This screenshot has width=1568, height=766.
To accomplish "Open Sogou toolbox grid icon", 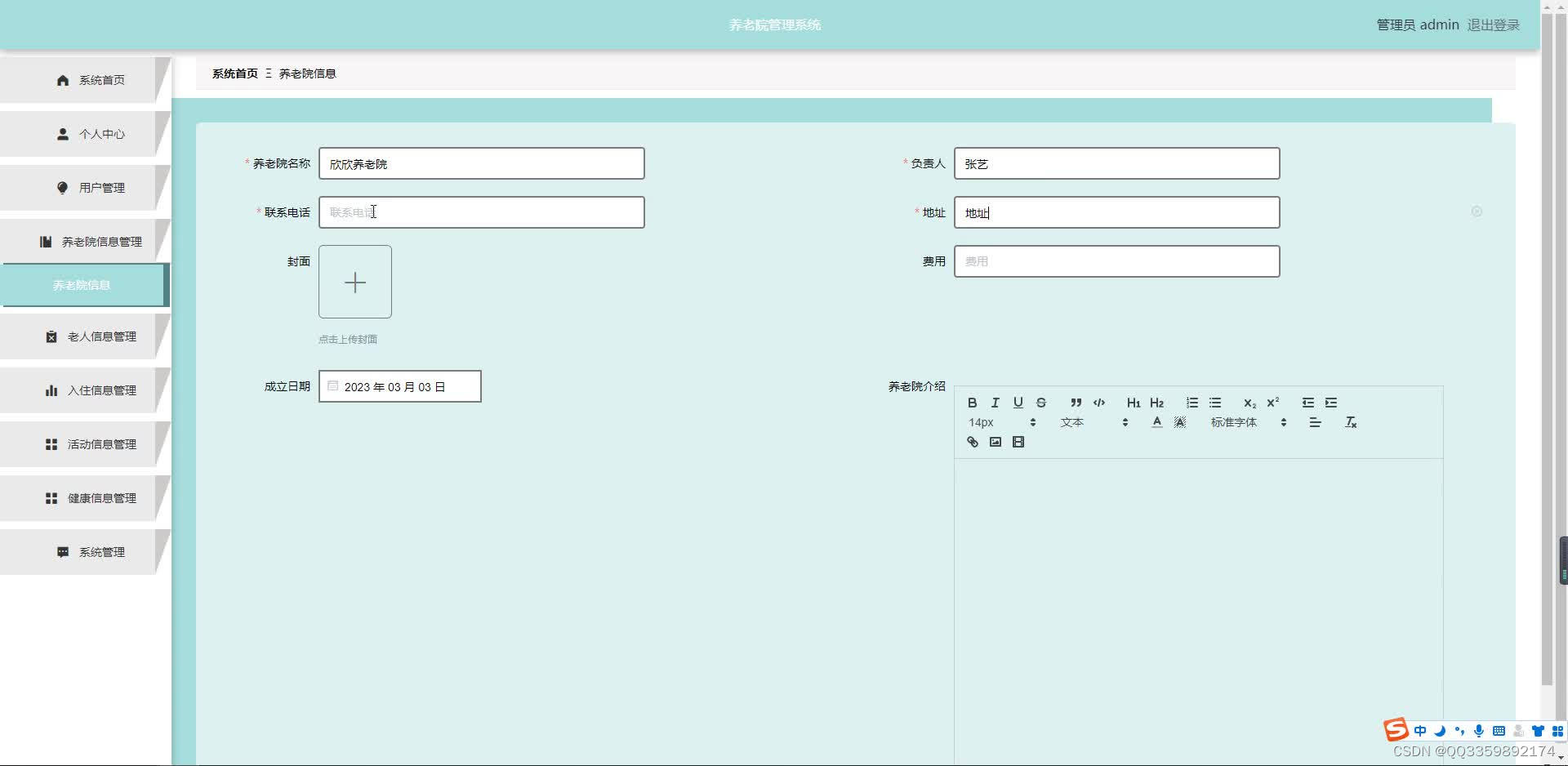I will [x=1557, y=731].
